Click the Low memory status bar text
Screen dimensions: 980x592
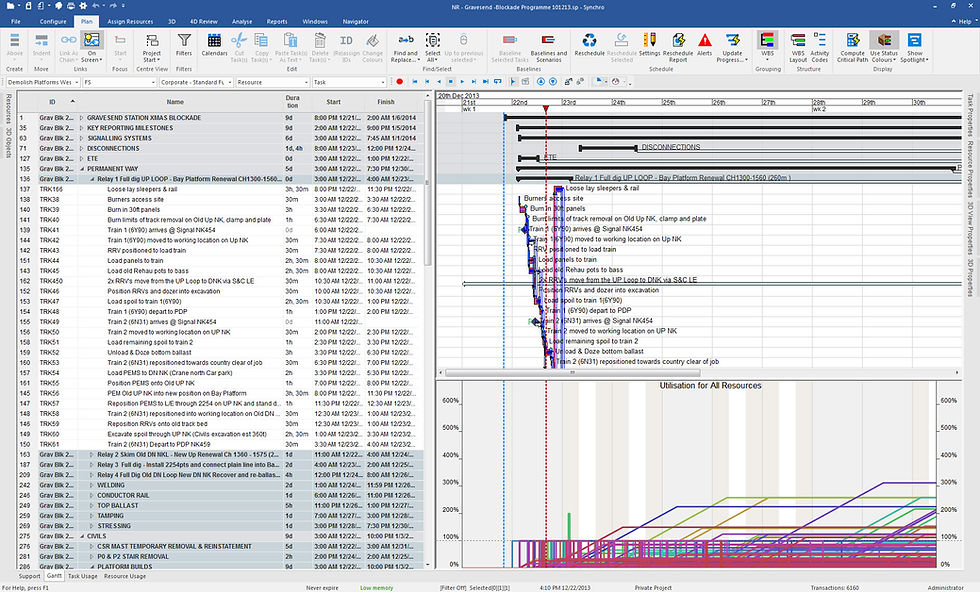coord(377,588)
